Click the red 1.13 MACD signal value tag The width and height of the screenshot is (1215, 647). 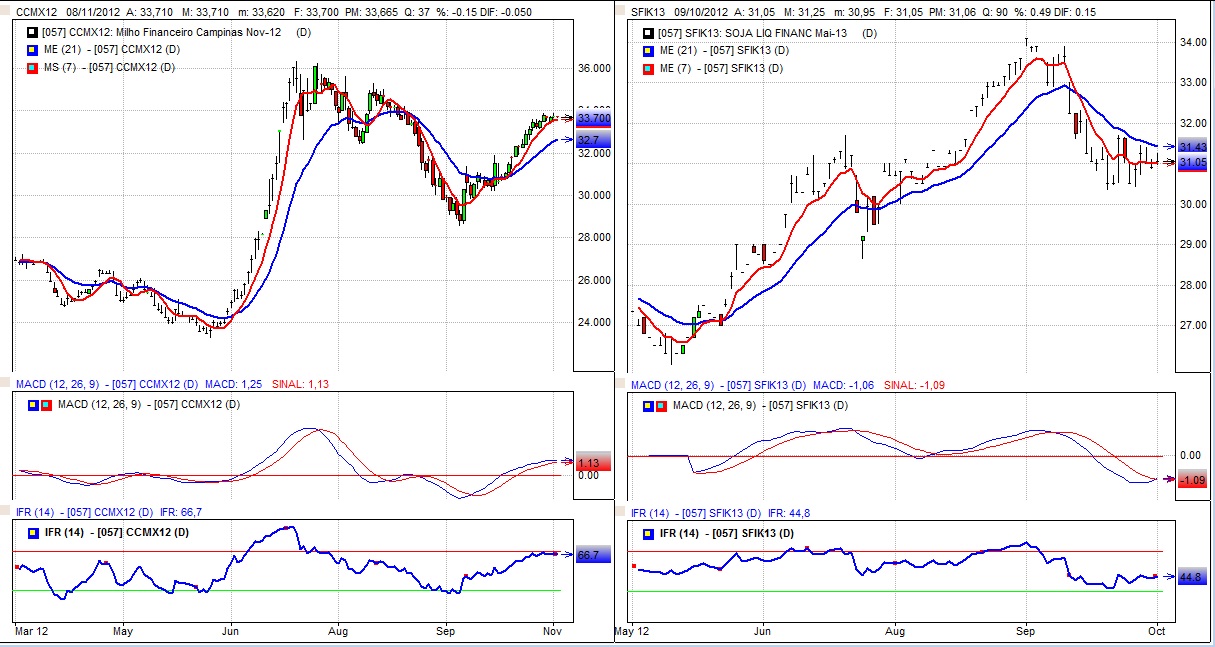[x=589, y=463]
